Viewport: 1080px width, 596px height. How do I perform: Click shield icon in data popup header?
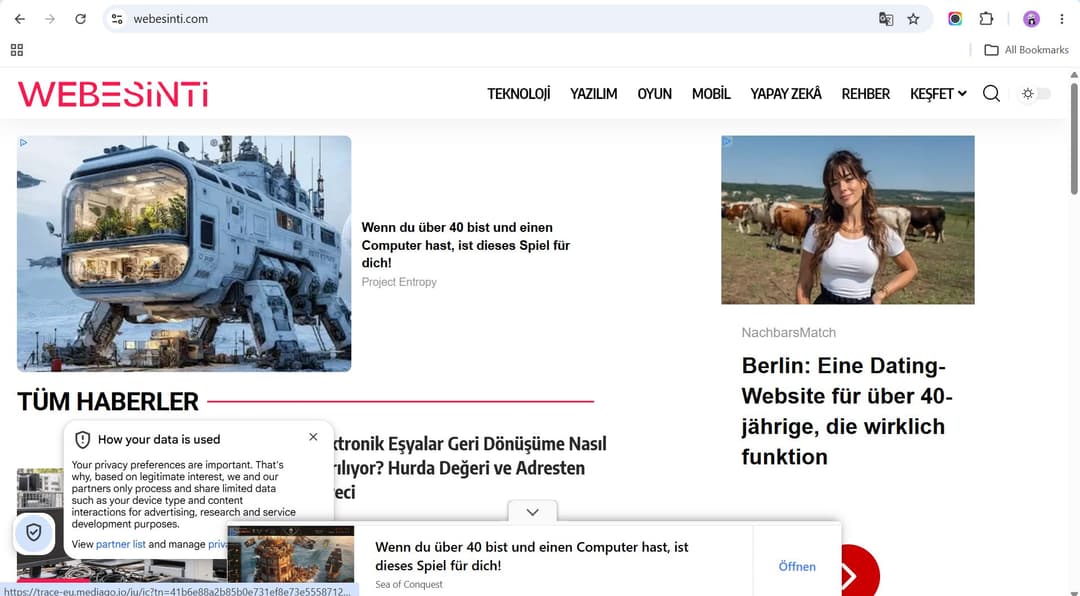coord(83,440)
